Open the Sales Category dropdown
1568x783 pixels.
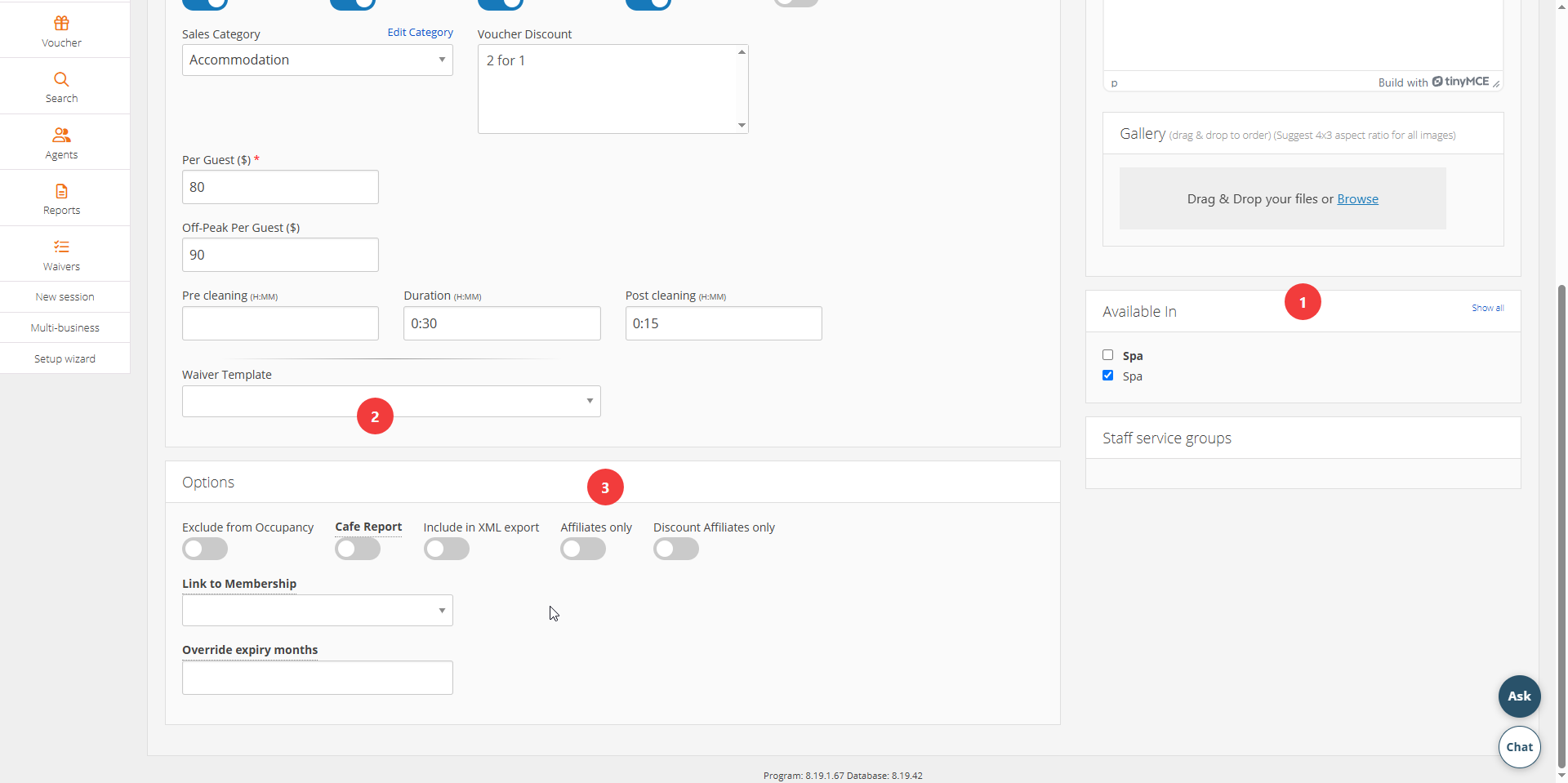318,60
